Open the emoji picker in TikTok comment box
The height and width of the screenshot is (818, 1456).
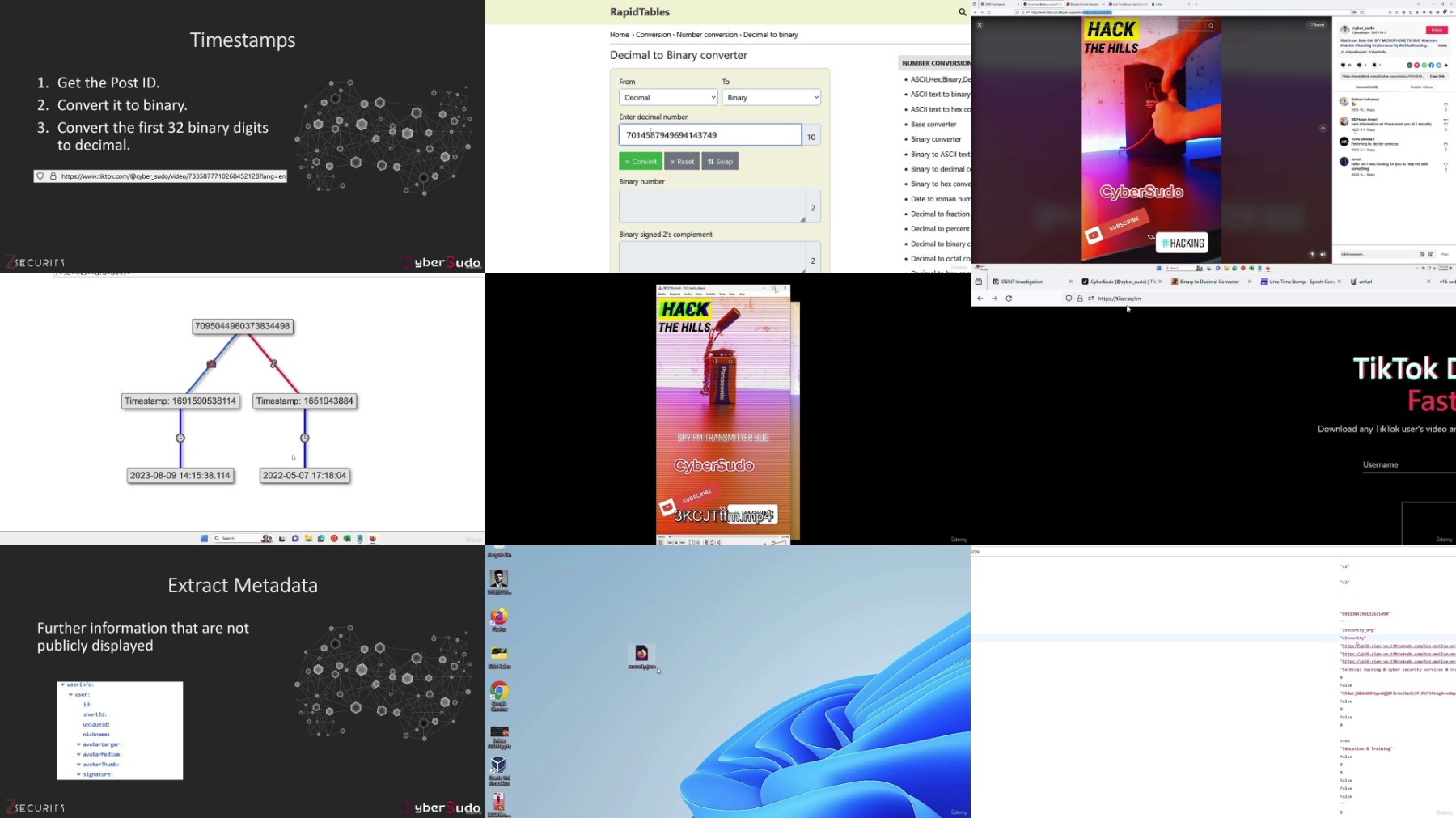tap(1430, 254)
